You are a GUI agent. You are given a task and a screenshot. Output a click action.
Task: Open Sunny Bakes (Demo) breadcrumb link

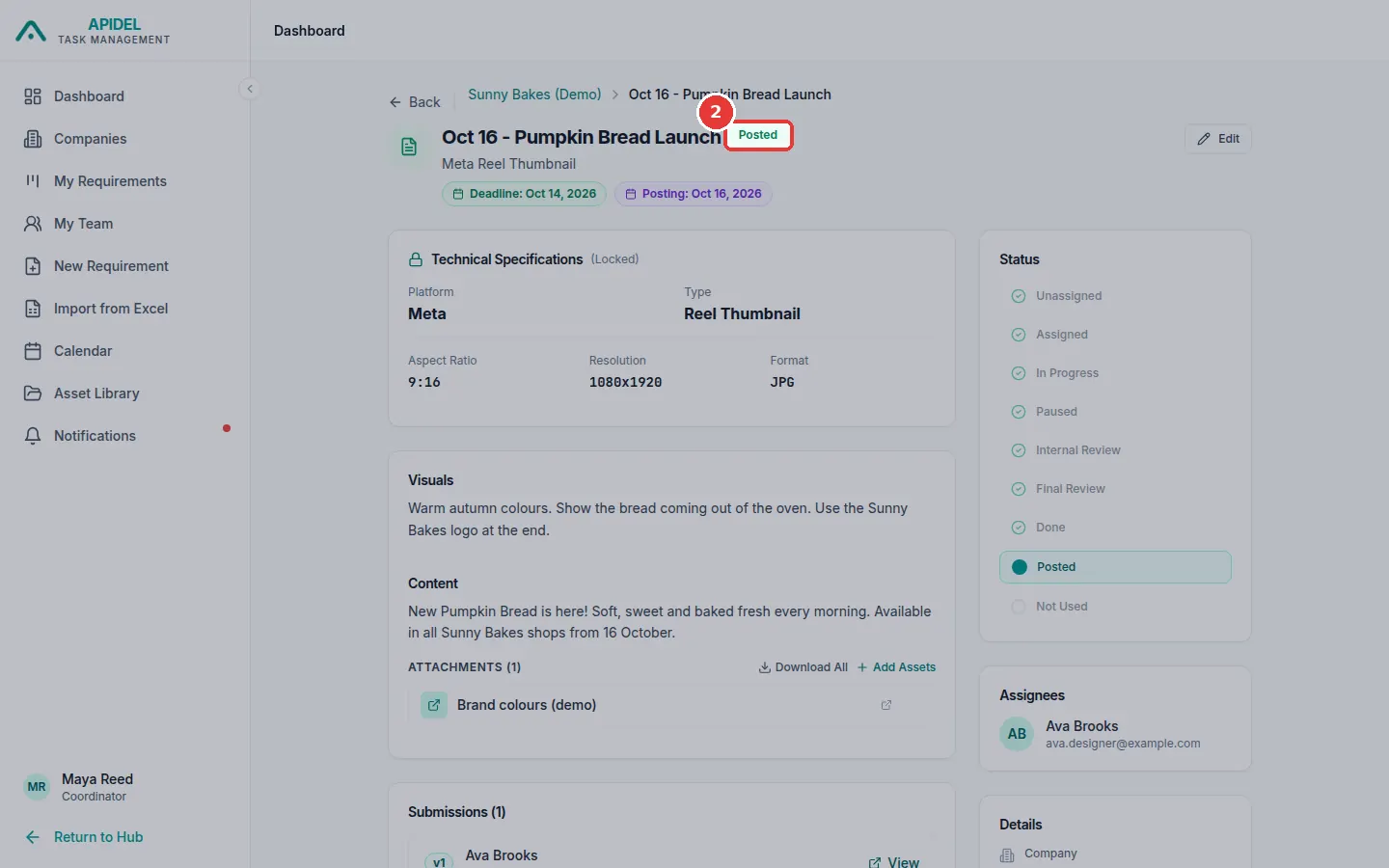click(534, 95)
